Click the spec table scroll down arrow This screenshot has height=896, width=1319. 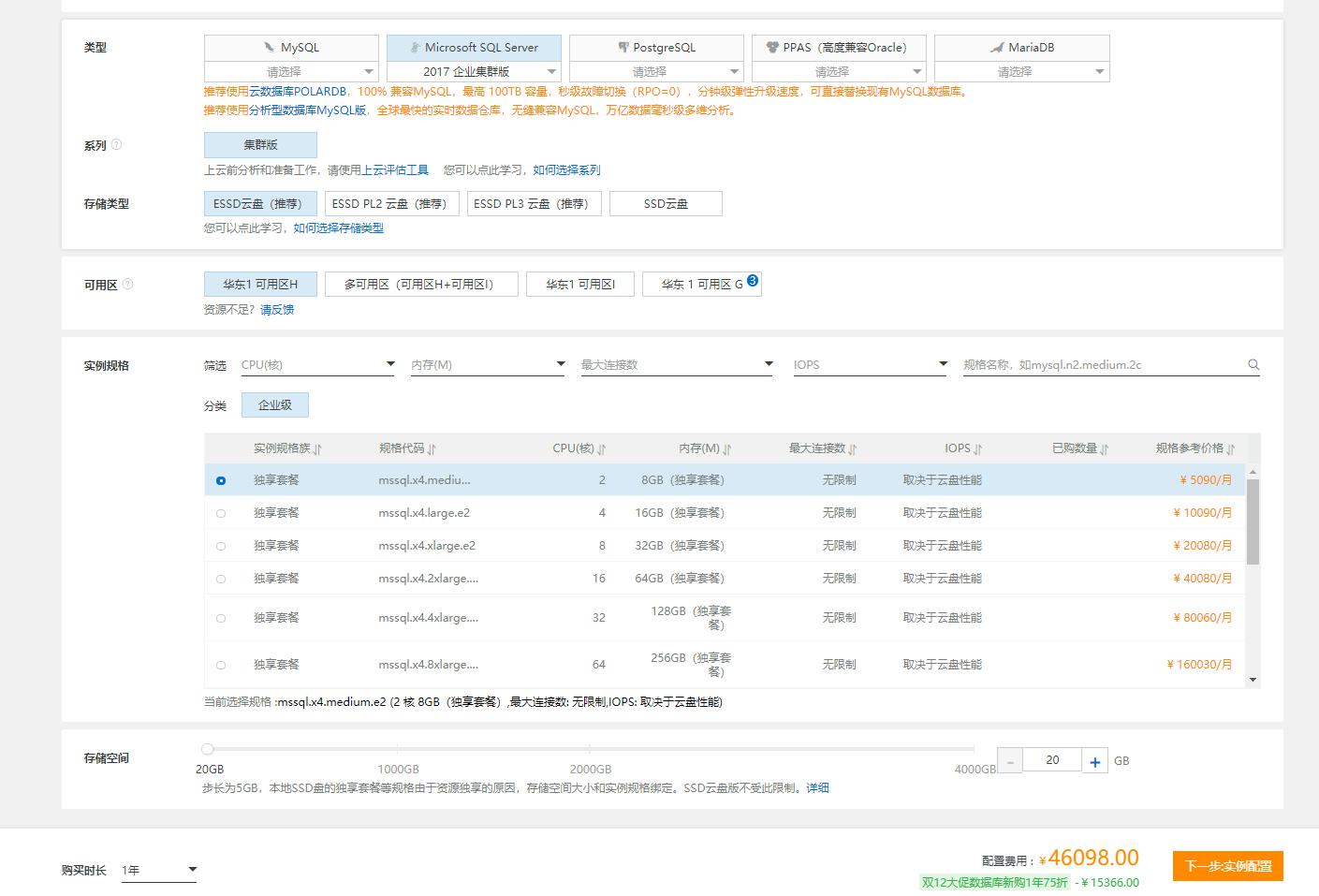pyautogui.click(x=1253, y=681)
